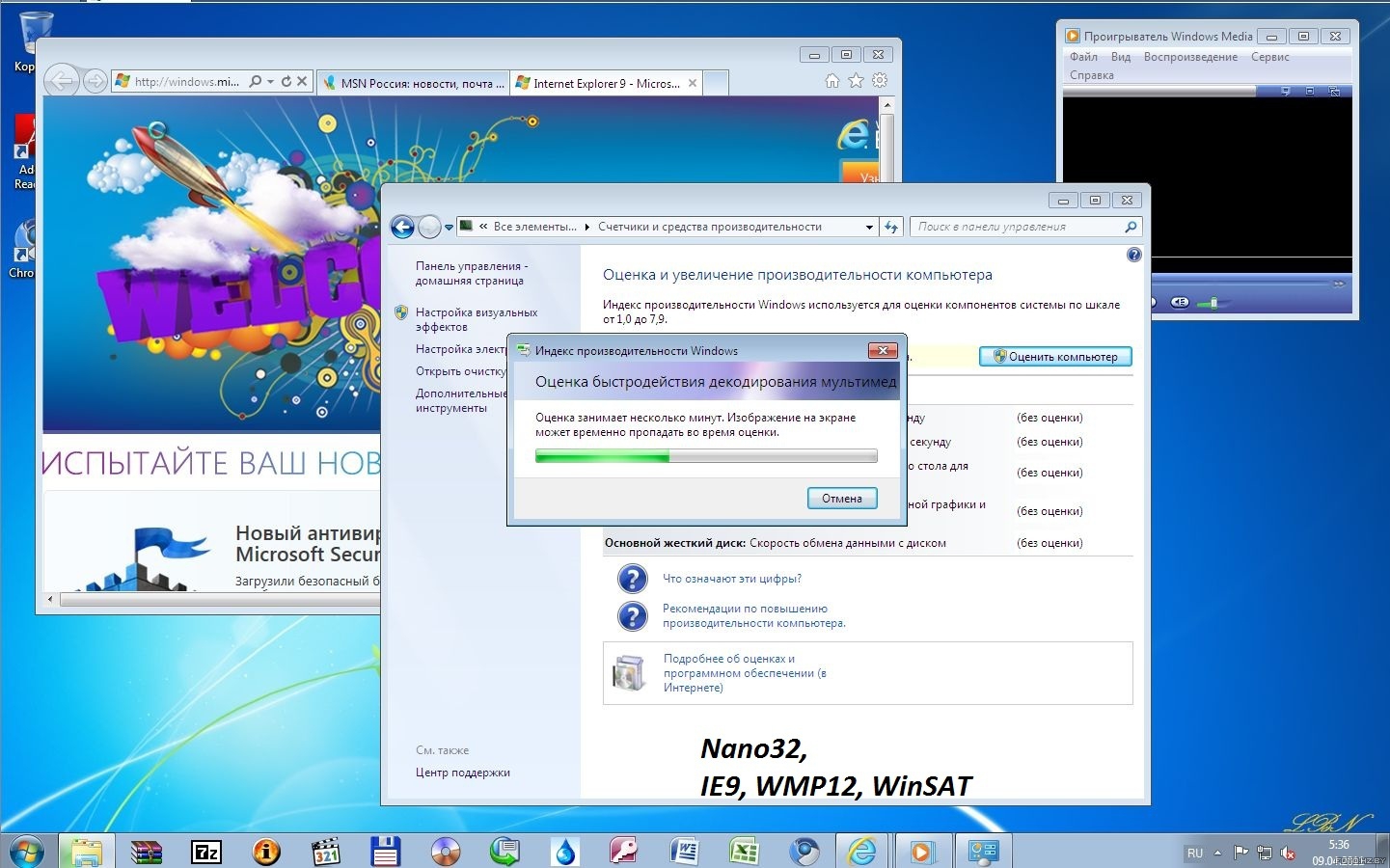Click IE home icon
This screenshot has height=868, width=1390.
coord(831,81)
